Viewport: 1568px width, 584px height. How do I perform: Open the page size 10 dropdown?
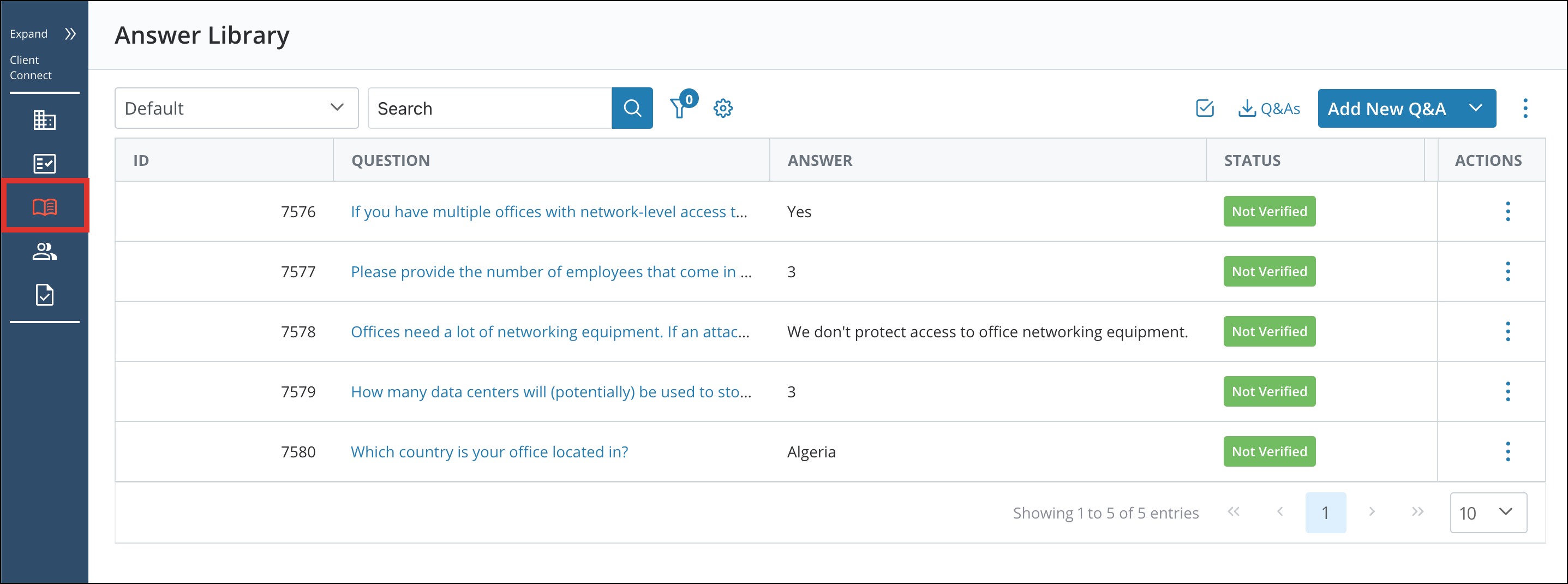pos(1488,513)
